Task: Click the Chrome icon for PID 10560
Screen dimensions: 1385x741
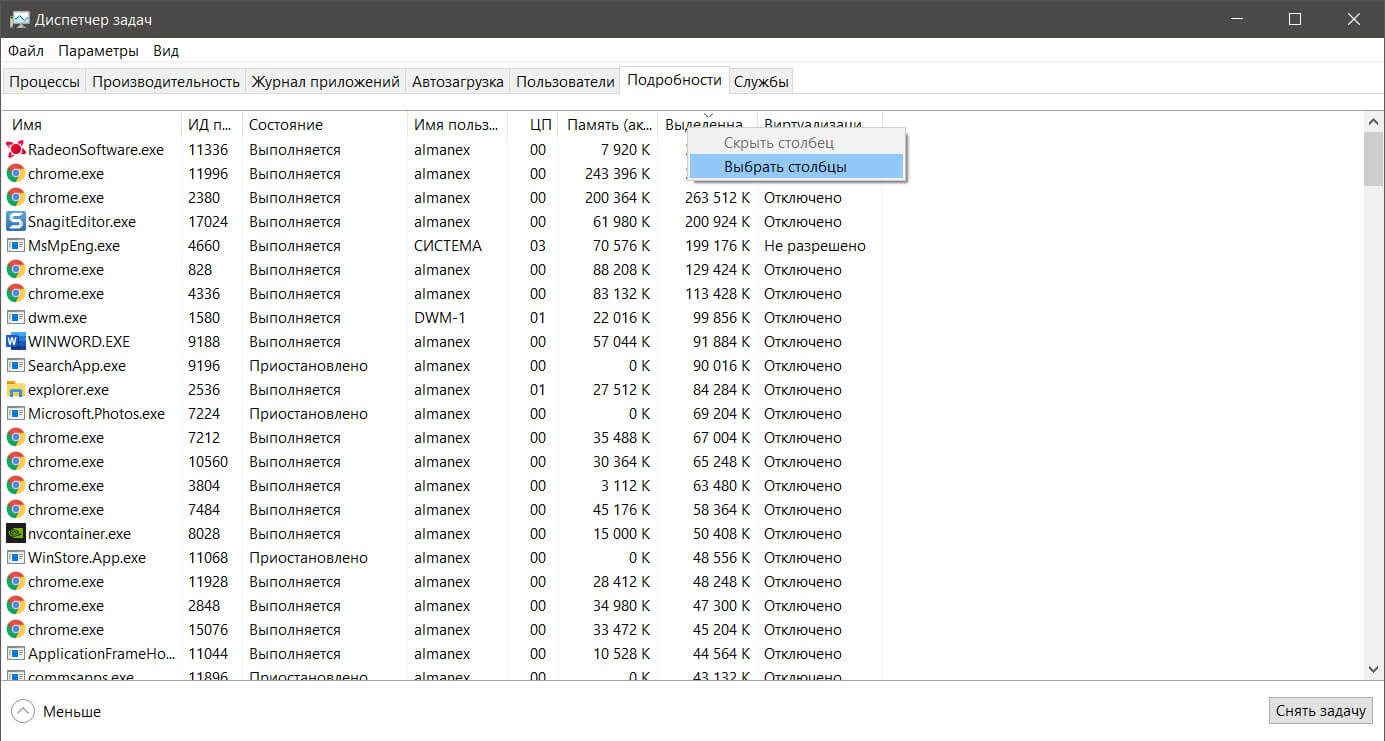Action: pos(16,462)
